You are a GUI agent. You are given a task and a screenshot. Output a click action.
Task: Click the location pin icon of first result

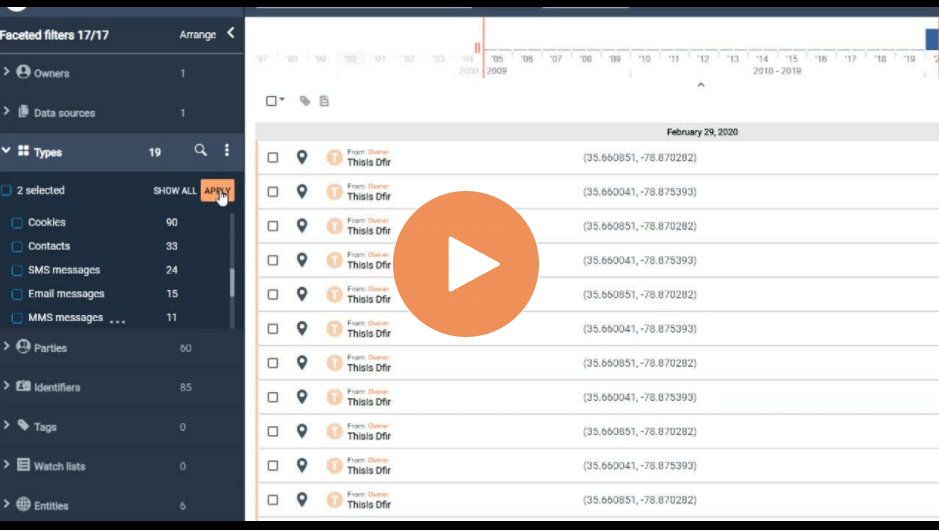coord(302,157)
